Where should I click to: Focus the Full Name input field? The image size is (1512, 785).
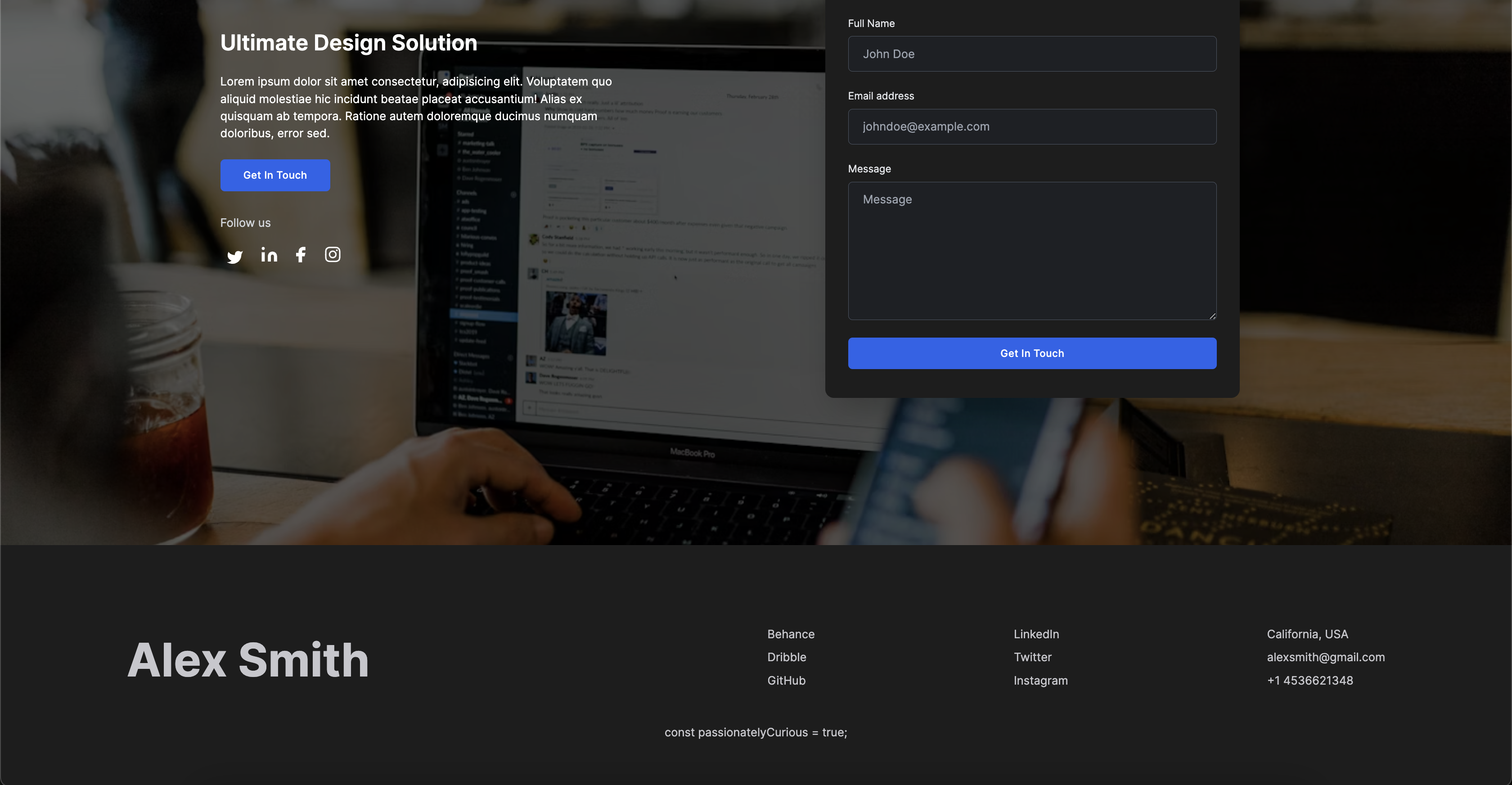1031,54
